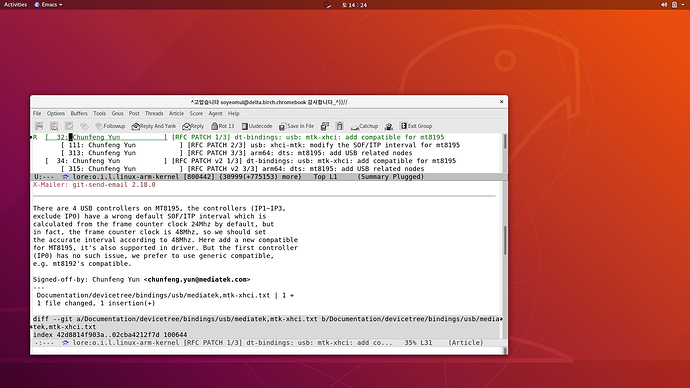The width and height of the screenshot is (690, 388).
Task: Click the 'index 42d8814f903a..02cba4212f7d' line
Action: point(110,335)
